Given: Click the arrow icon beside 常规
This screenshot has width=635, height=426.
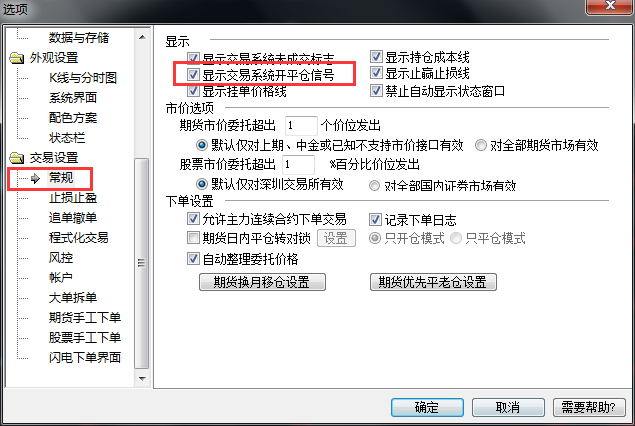Looking at the screenshot, I should (x=36, y=178).
